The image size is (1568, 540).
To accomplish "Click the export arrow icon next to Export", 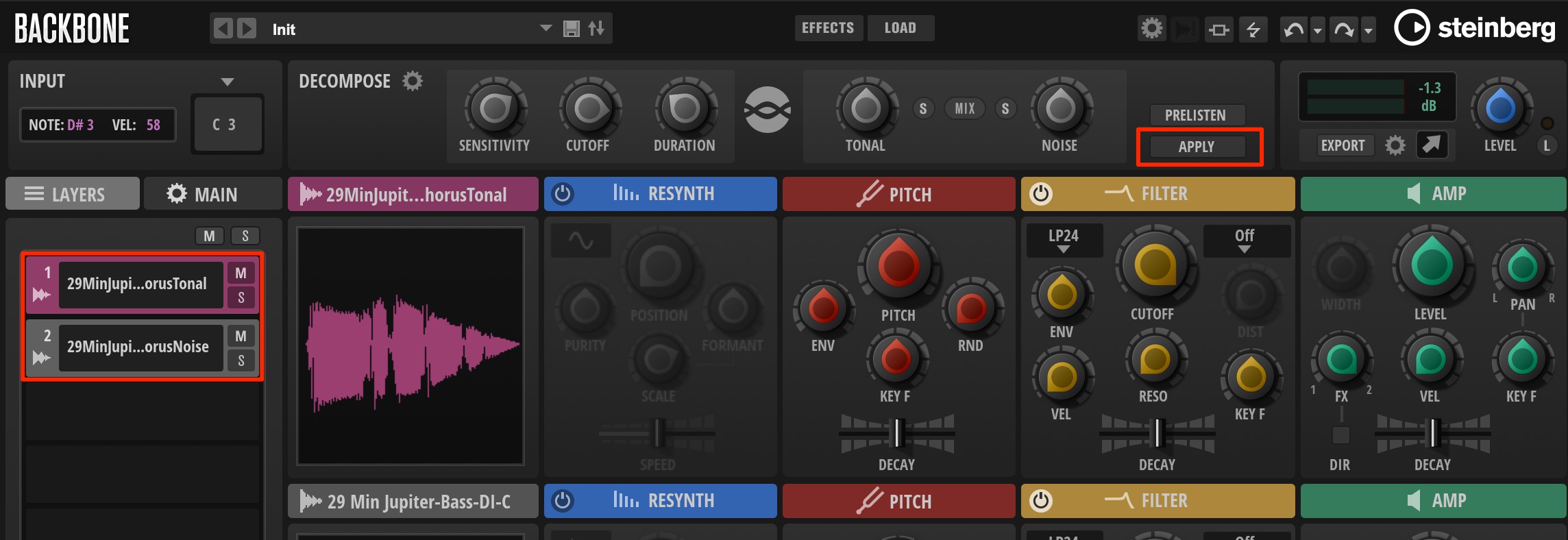I will tap(1432, 145).
